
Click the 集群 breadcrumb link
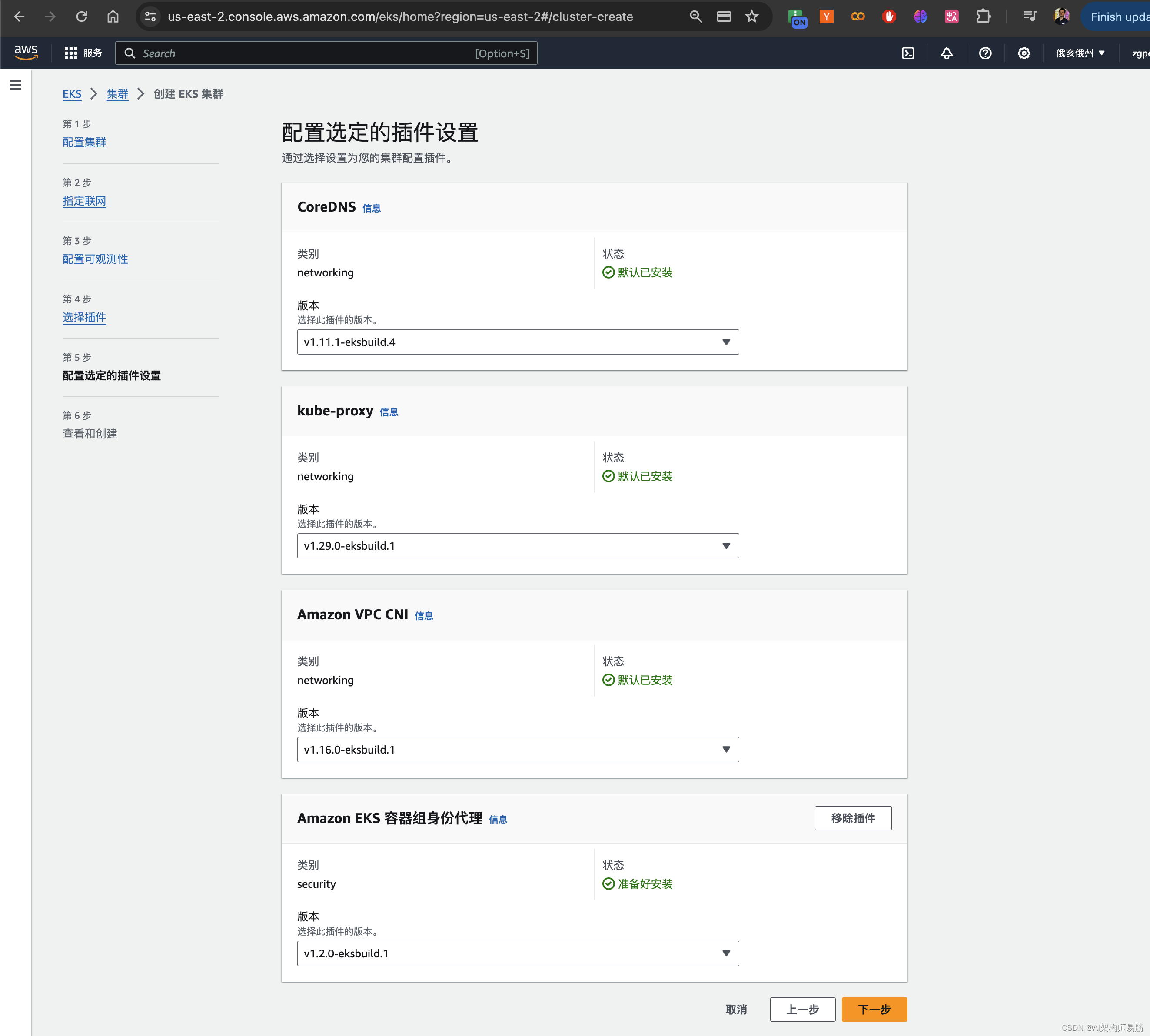(x=117, y=94)
